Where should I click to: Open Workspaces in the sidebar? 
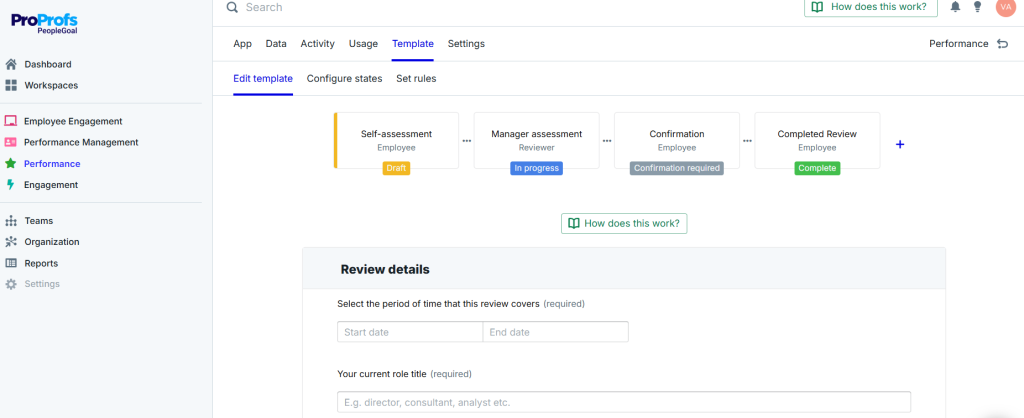pos(52,86)
